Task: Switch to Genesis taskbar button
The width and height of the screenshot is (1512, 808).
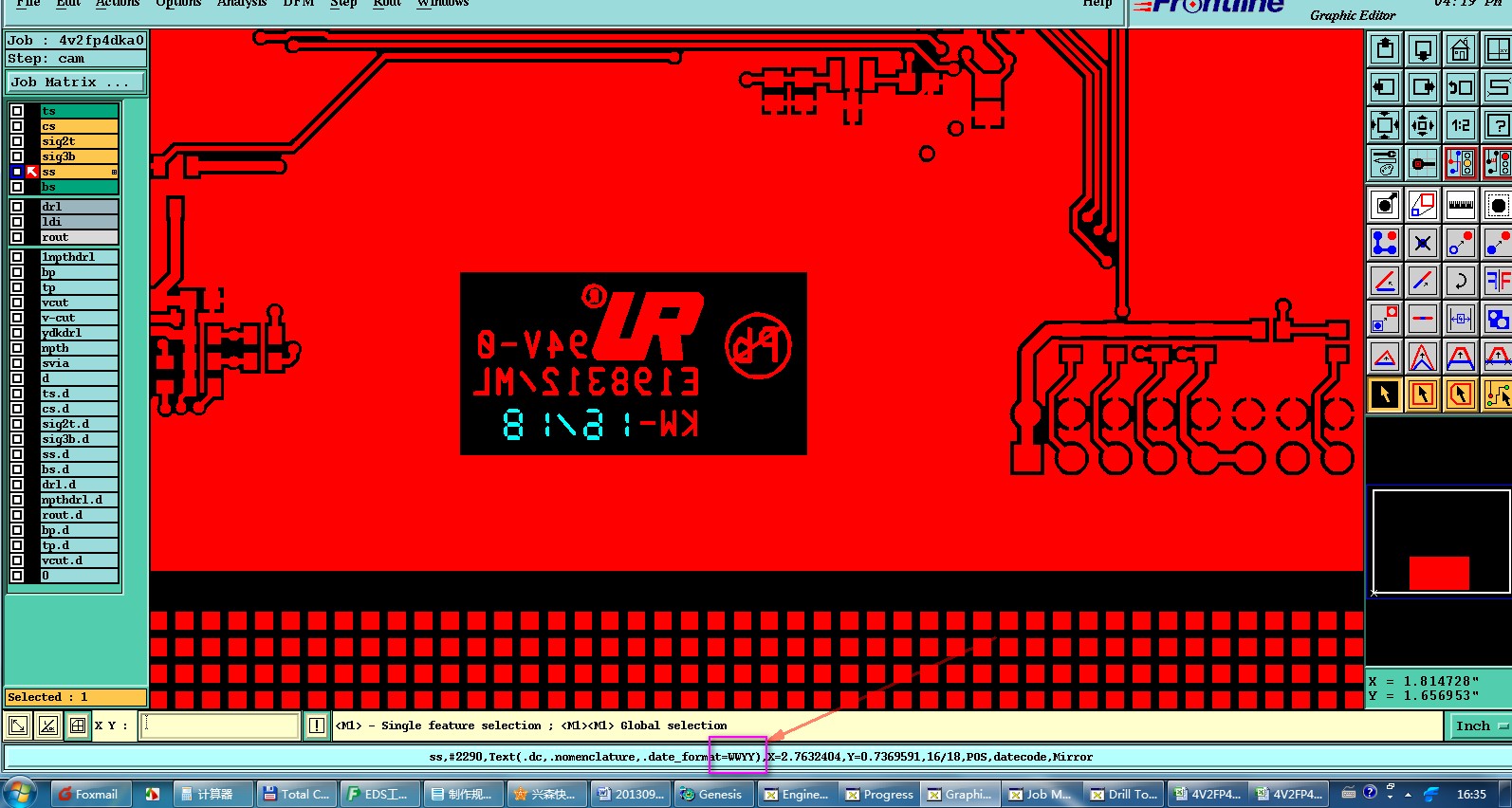Action: click(x=713, y=794)
